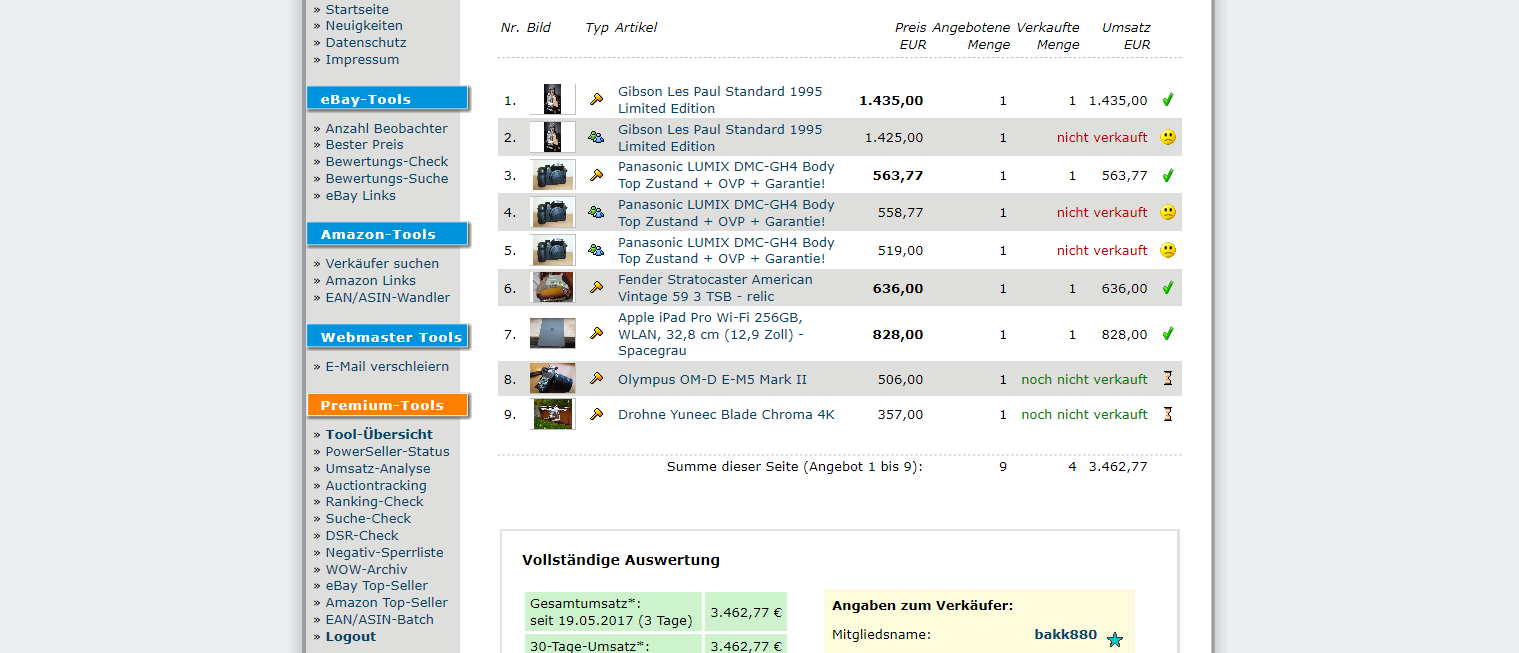This screenshot has height=653, width=1519.
Task: Open the Negativ-Sperrliste link
Action: coord(384,553)
